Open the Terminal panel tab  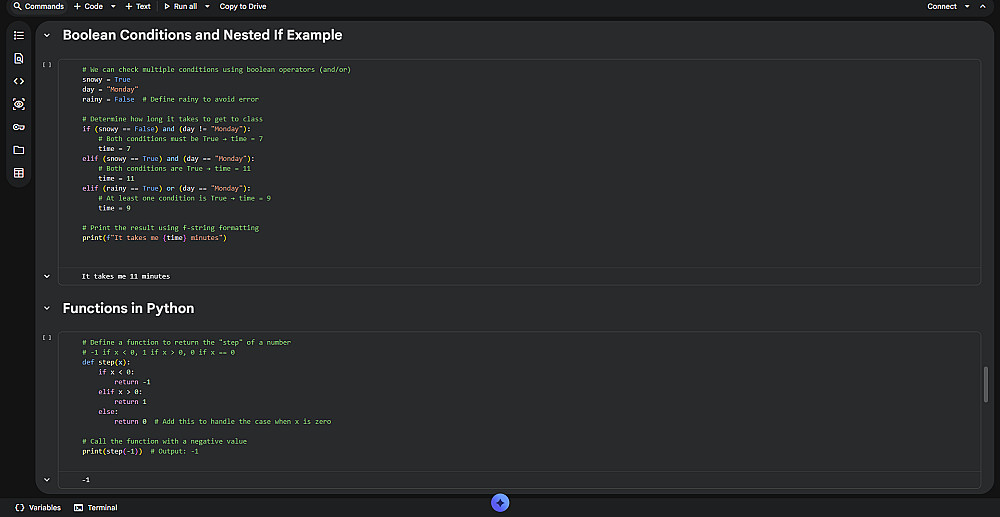coord(96,508)
